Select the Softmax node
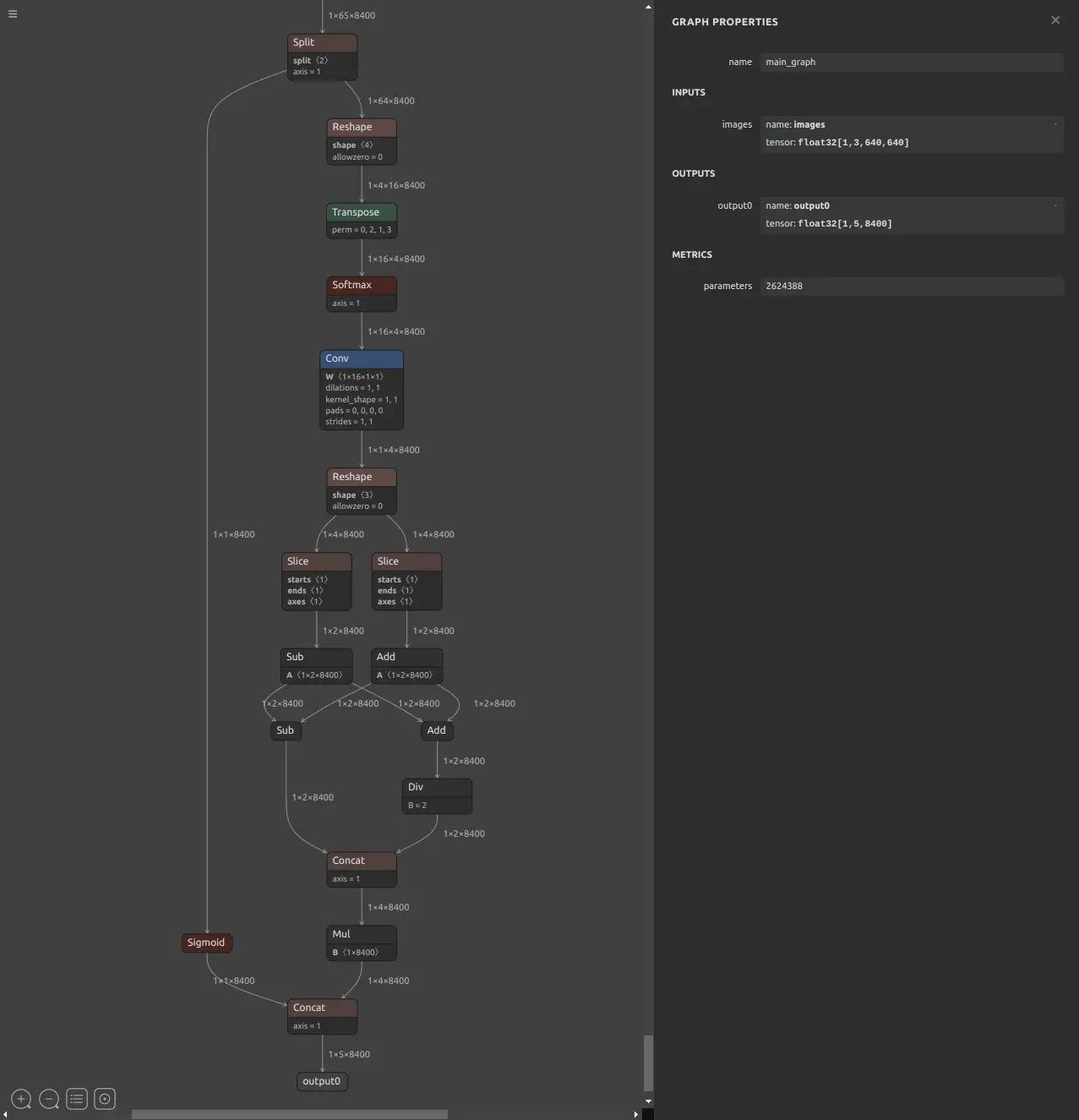 pyautogui.click(x=361, y=285)
